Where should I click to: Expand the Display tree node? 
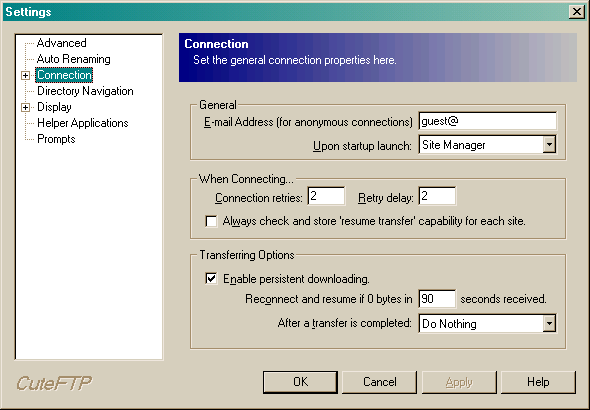point(25,108)
